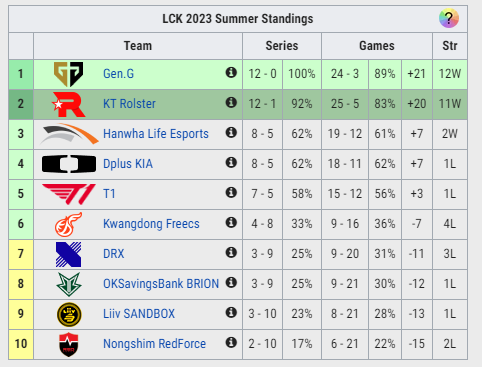The height and width of the screenshot is (367, 482).
Task: Click the Kwangdong Freecs flame logo
Action: point(68,224)
